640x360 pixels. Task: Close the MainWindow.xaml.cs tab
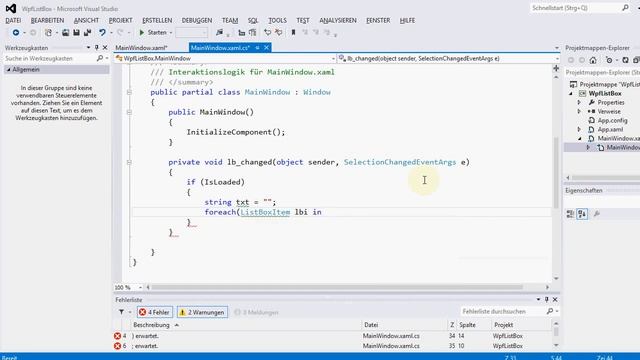267,48
